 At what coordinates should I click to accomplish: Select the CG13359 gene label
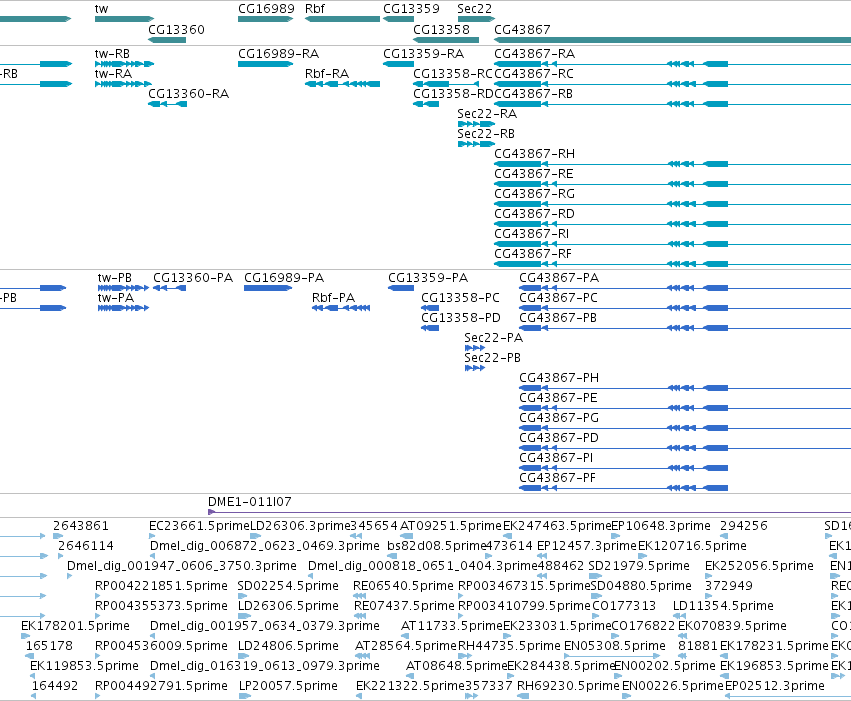(411, 9)
